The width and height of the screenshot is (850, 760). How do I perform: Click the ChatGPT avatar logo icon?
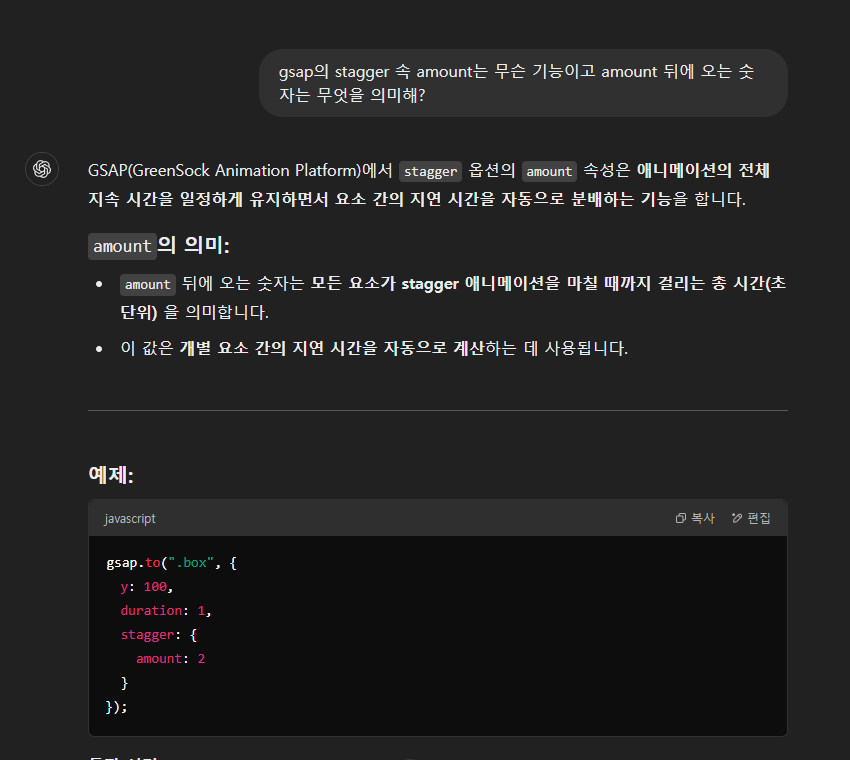(42, 169)
